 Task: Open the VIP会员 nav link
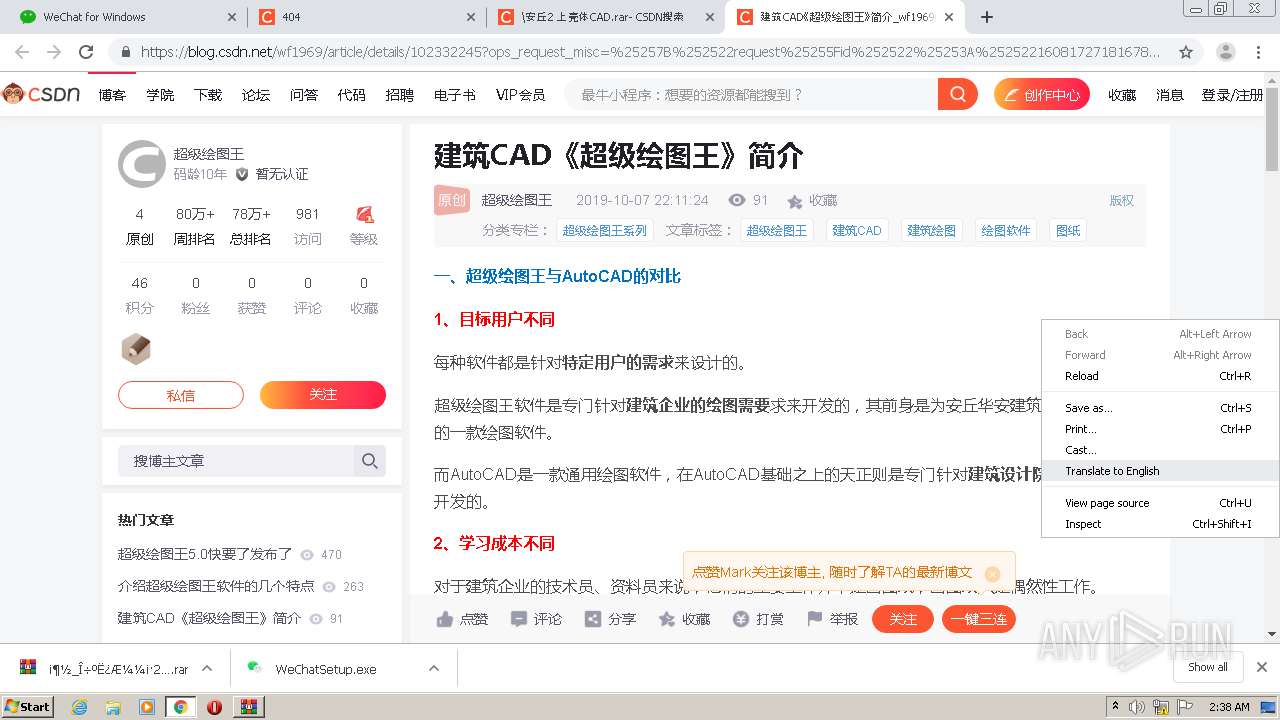pos(520,95)
